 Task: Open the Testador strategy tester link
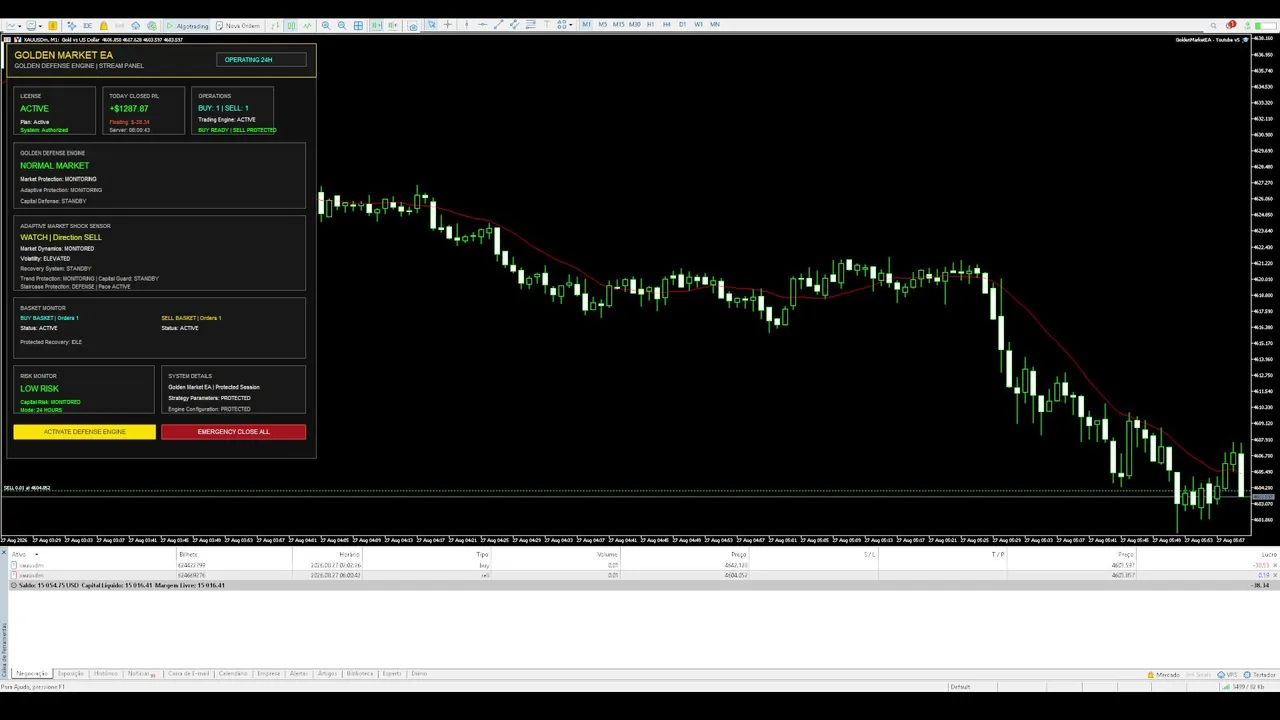(1260, 675)
